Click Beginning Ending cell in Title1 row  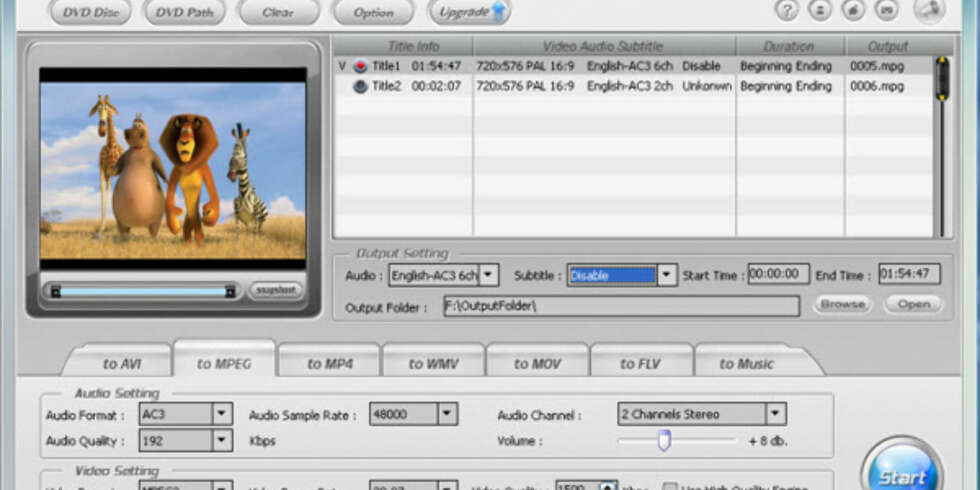point(786,66)
